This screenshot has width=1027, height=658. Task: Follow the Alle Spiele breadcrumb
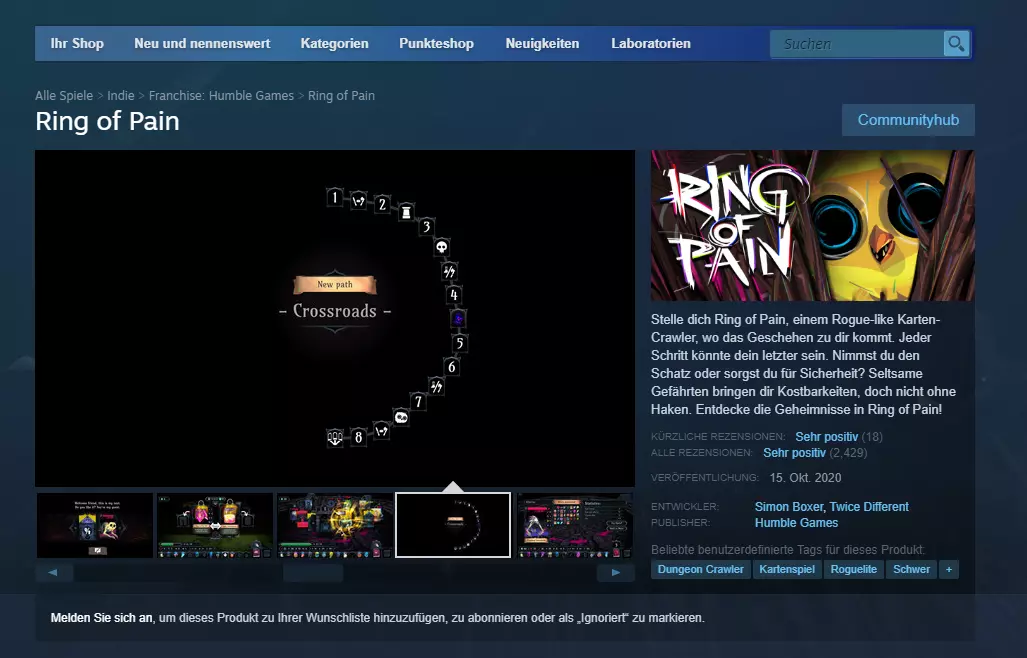coord(64,96)
